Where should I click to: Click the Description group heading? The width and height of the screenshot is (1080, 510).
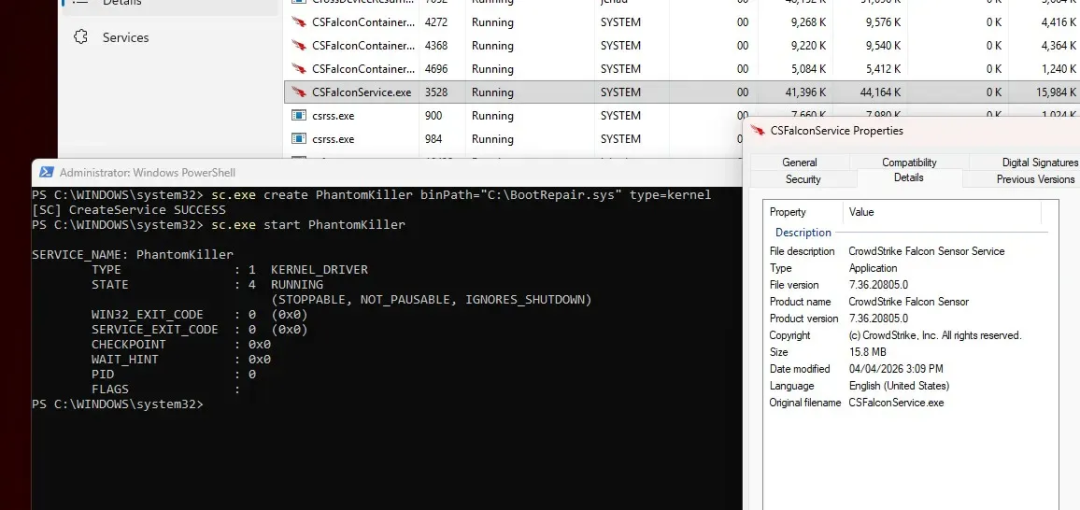803,232
